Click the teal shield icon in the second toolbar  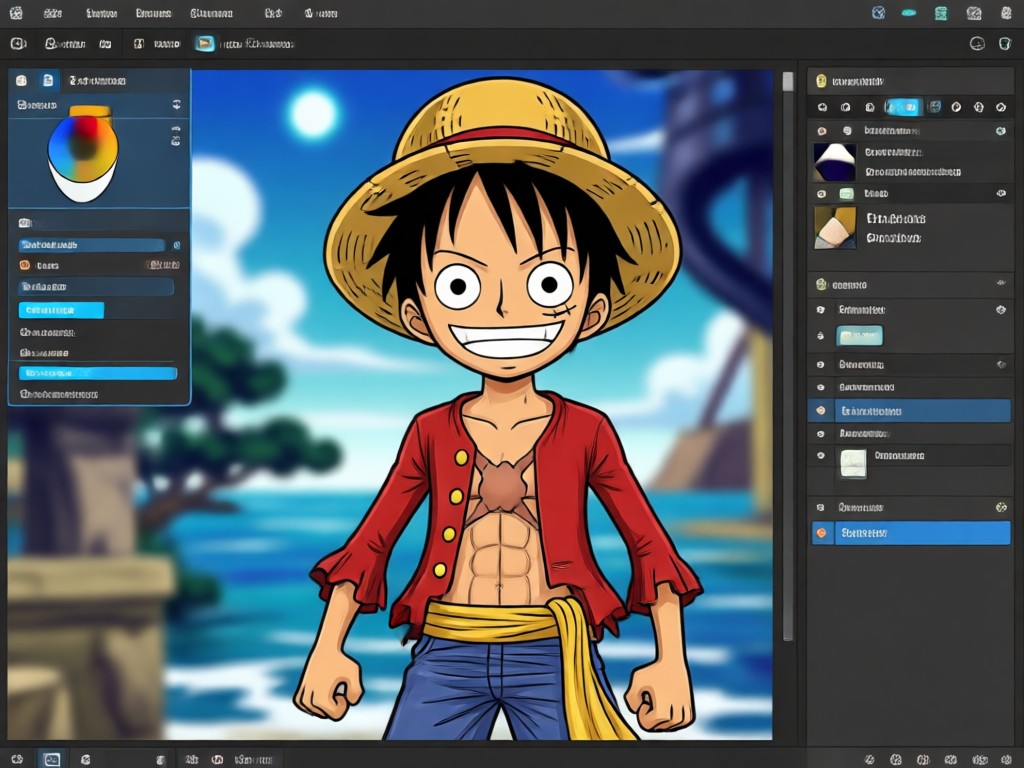tap(1005, 44)
